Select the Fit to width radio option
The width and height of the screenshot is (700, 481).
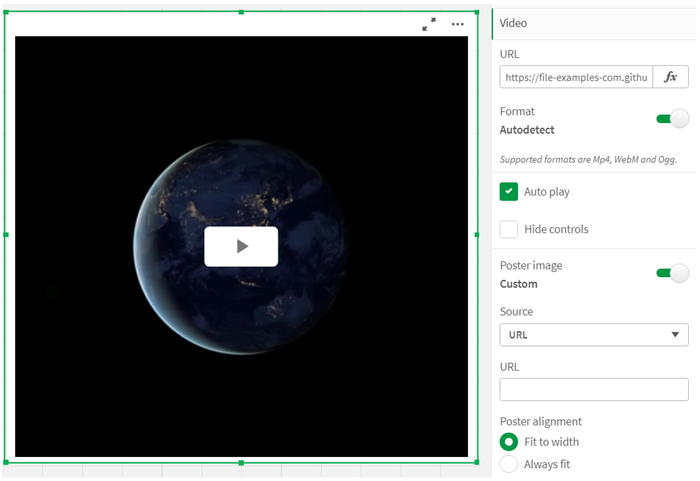(x=509, y=442)
